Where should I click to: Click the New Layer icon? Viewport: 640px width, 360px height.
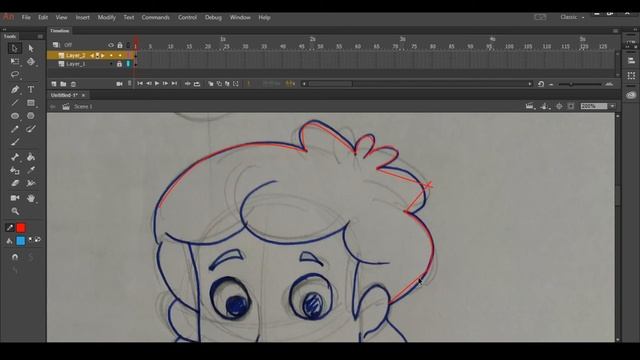(53, 84)
